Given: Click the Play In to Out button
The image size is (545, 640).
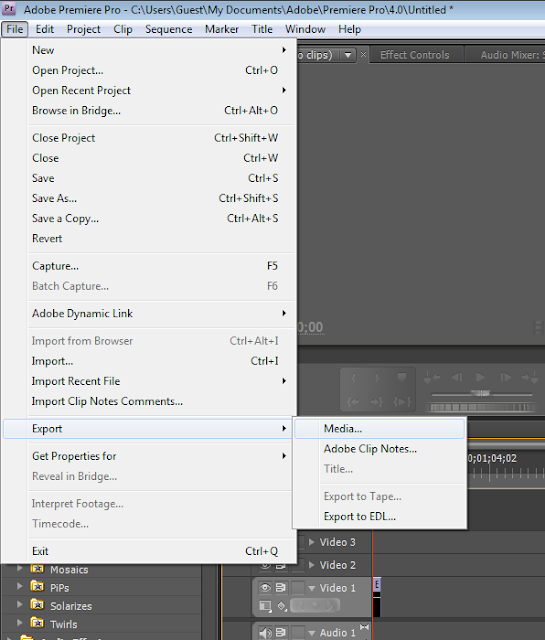Looking at the screenshot, I should (402, 402).
